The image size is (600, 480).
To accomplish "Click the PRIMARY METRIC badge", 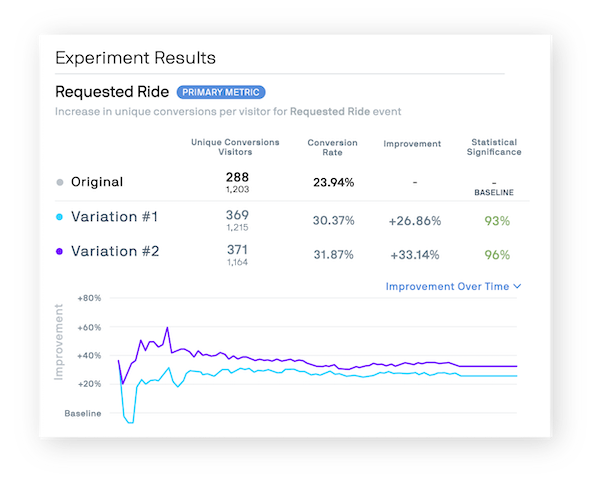I will tap(221, 92).
